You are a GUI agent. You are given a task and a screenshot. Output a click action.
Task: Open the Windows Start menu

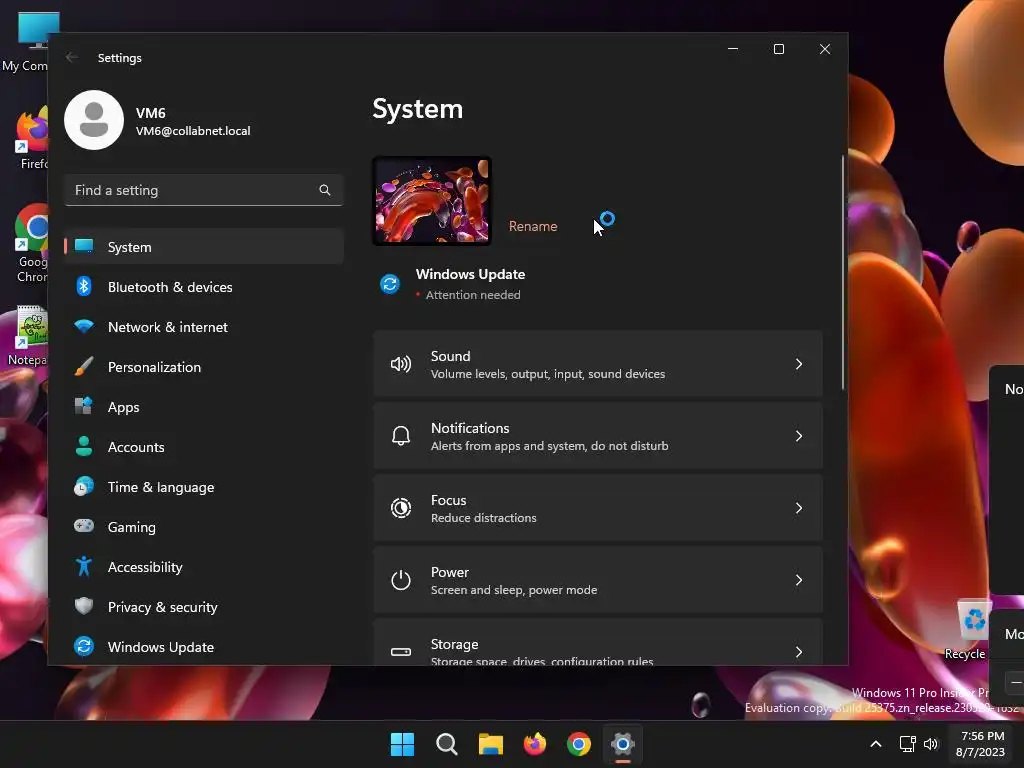pyautogui.click(x=402, y=744)
